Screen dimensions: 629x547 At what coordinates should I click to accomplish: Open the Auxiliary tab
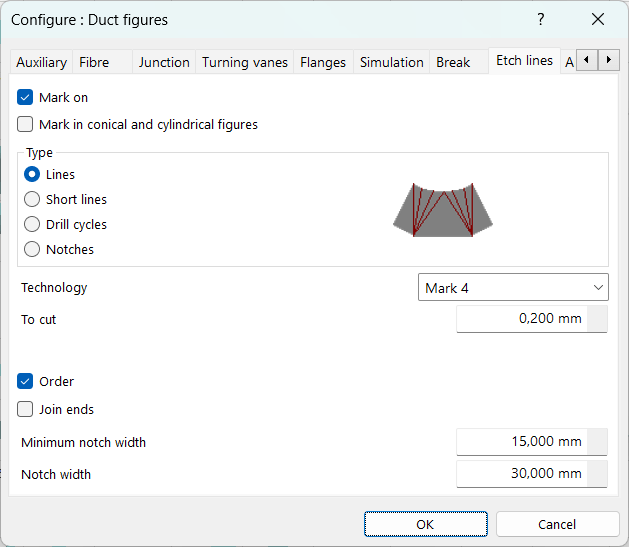[x=41, y=62]
